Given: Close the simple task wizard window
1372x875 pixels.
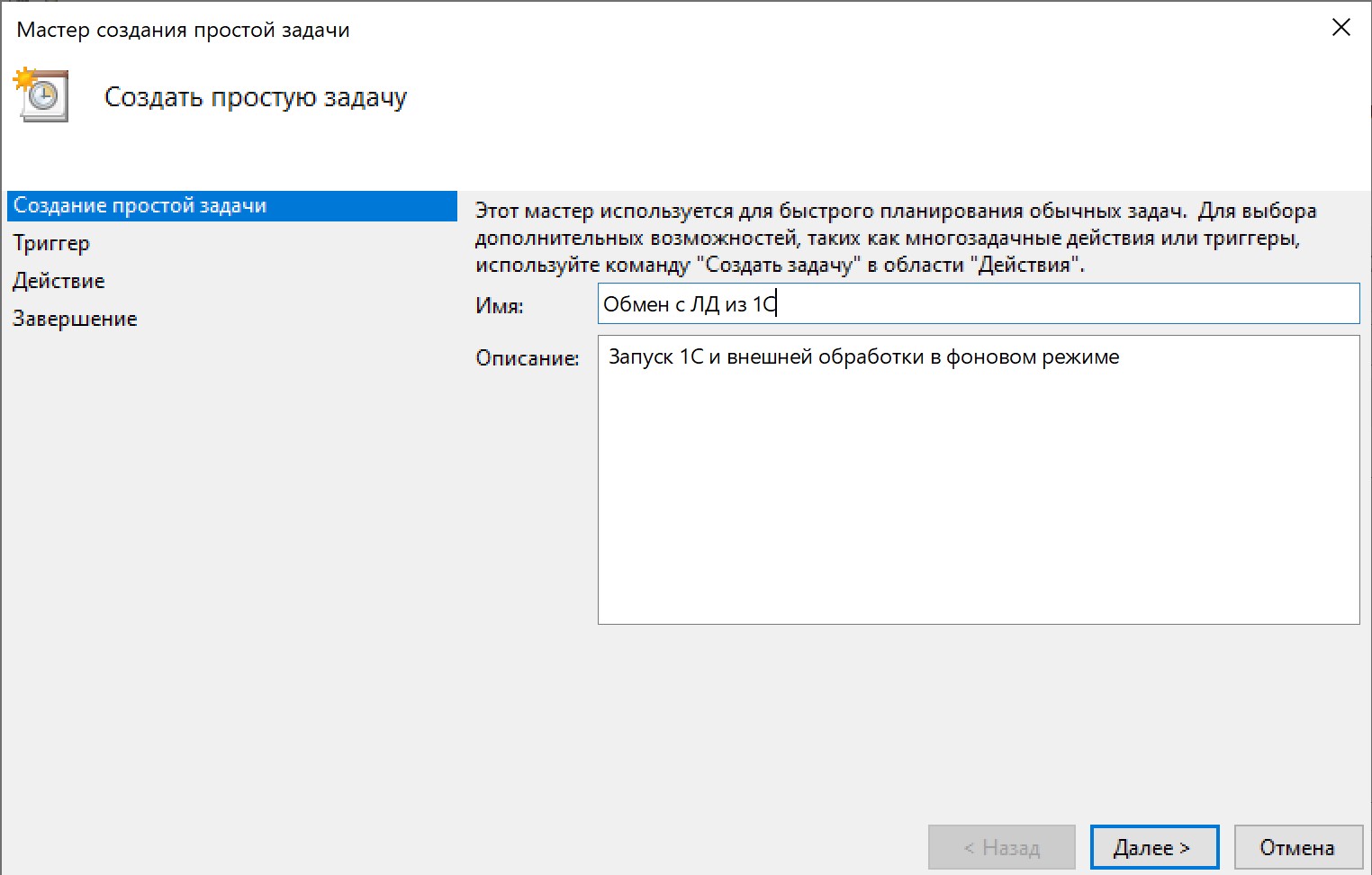Looking at the screenshot, I should tap(1340, 28).
